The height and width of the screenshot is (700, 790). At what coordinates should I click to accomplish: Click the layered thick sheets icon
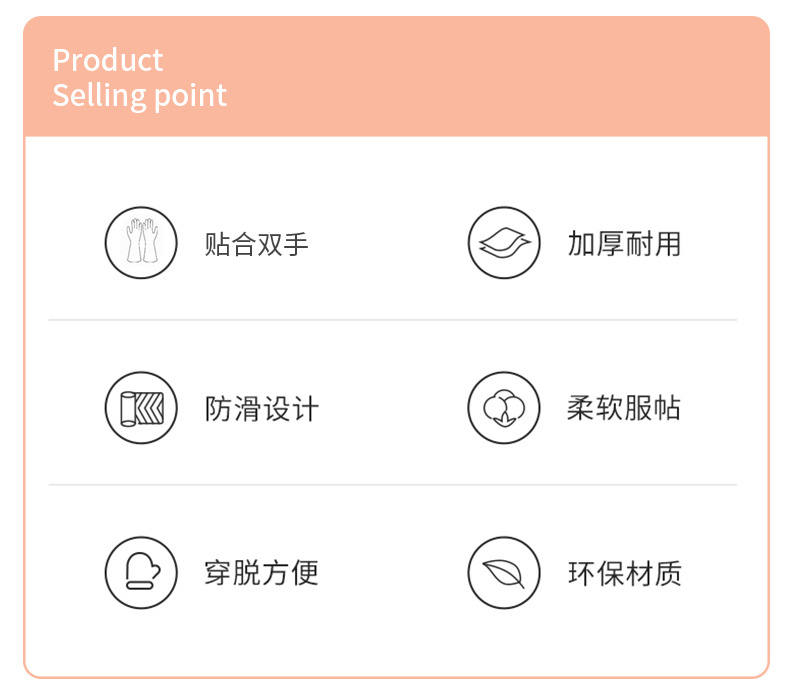click(x=504, y=242)
